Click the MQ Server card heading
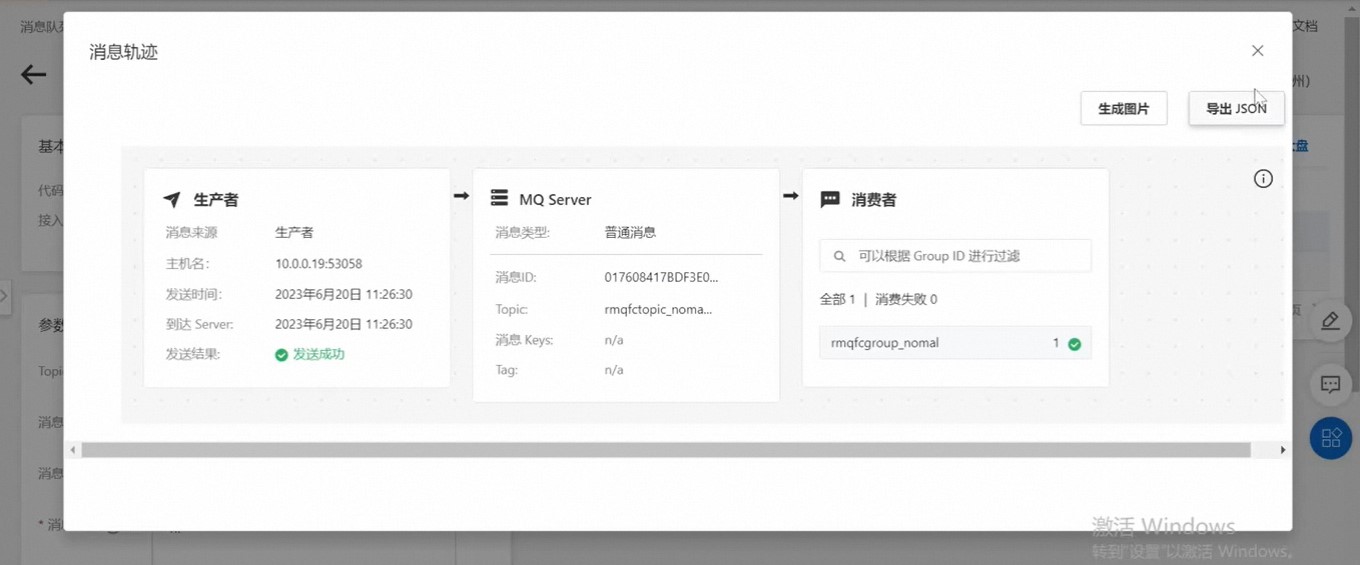The height and width of the screenshot is (565, 1360). 555,200
